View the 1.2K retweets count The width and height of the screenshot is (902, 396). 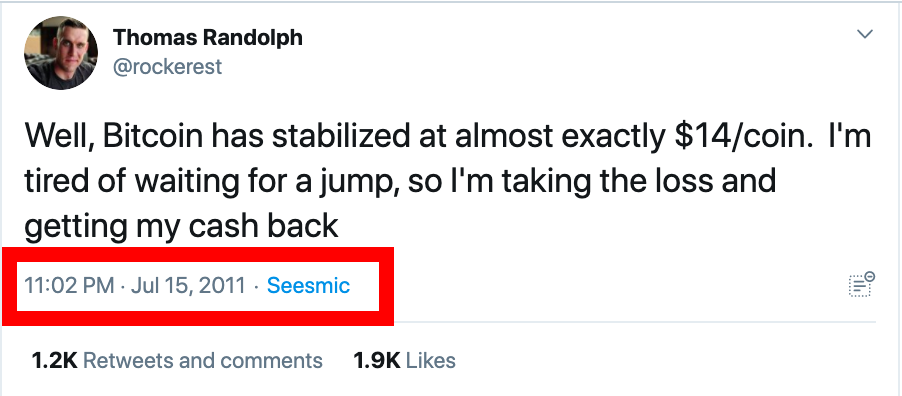point(54,361)
